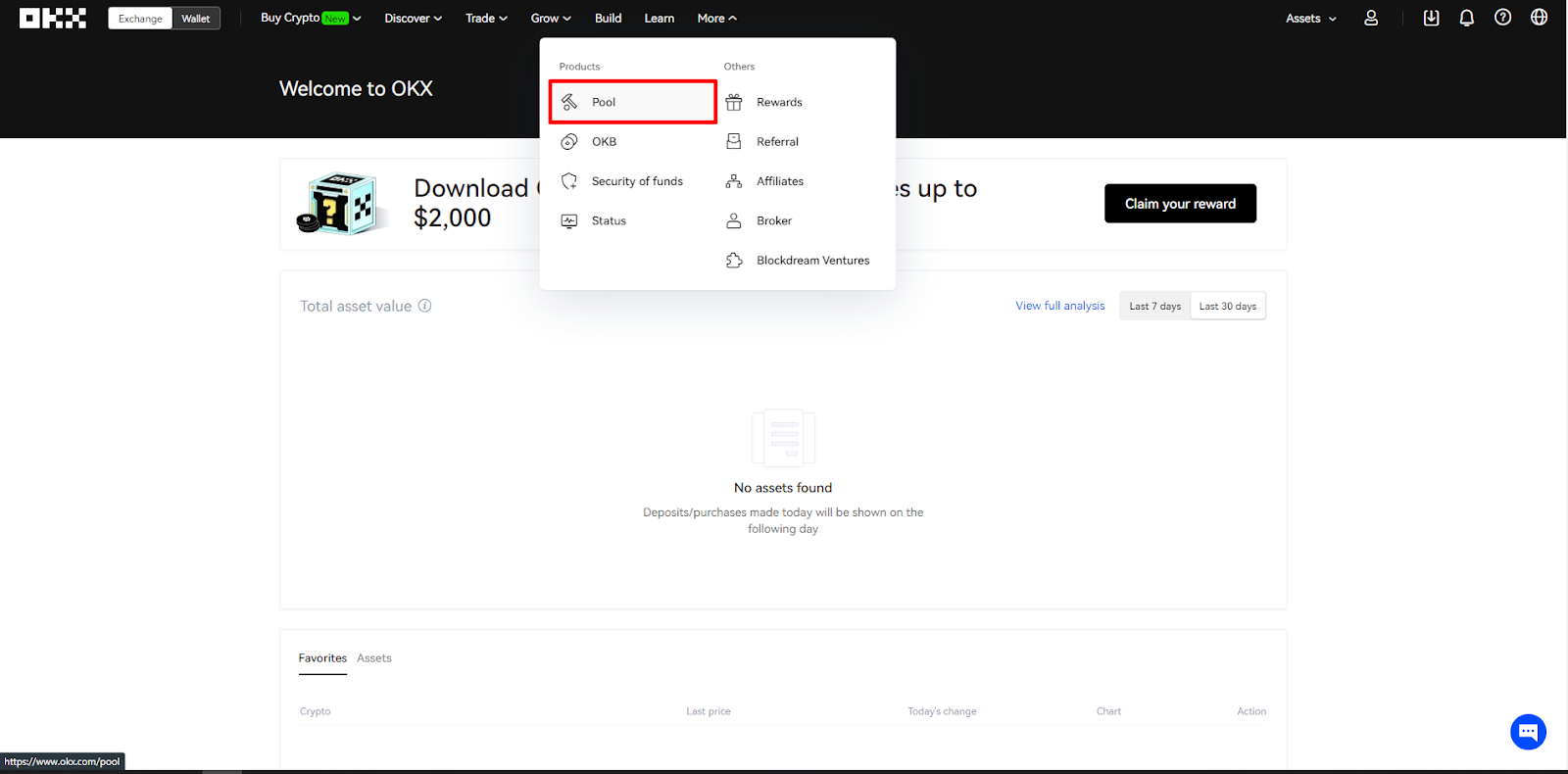Click the Referral icon
1568x774 pixels.
point(734,142)
